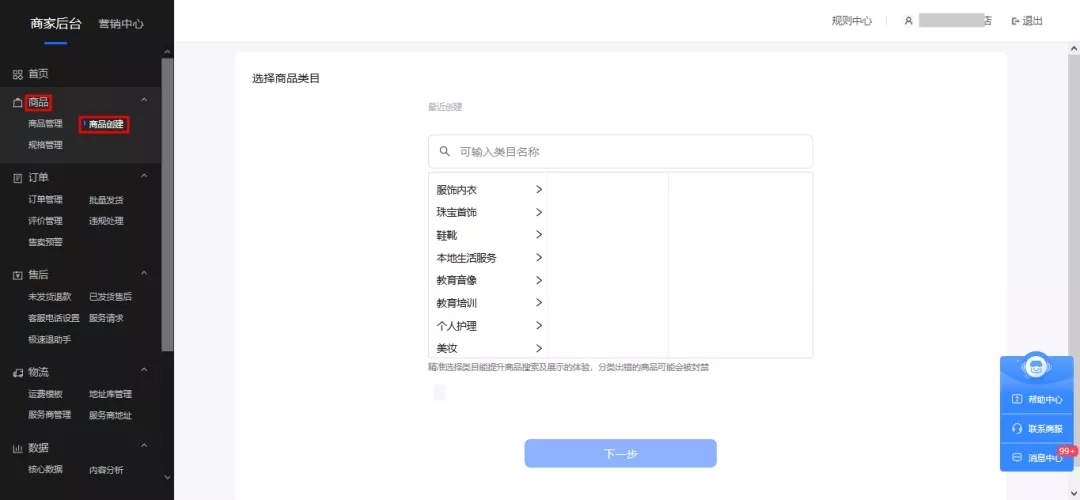This screenshot has height=500, width=1080.
Task: Select the 本地生活服务 category text
Action: [x=466, y=258]
